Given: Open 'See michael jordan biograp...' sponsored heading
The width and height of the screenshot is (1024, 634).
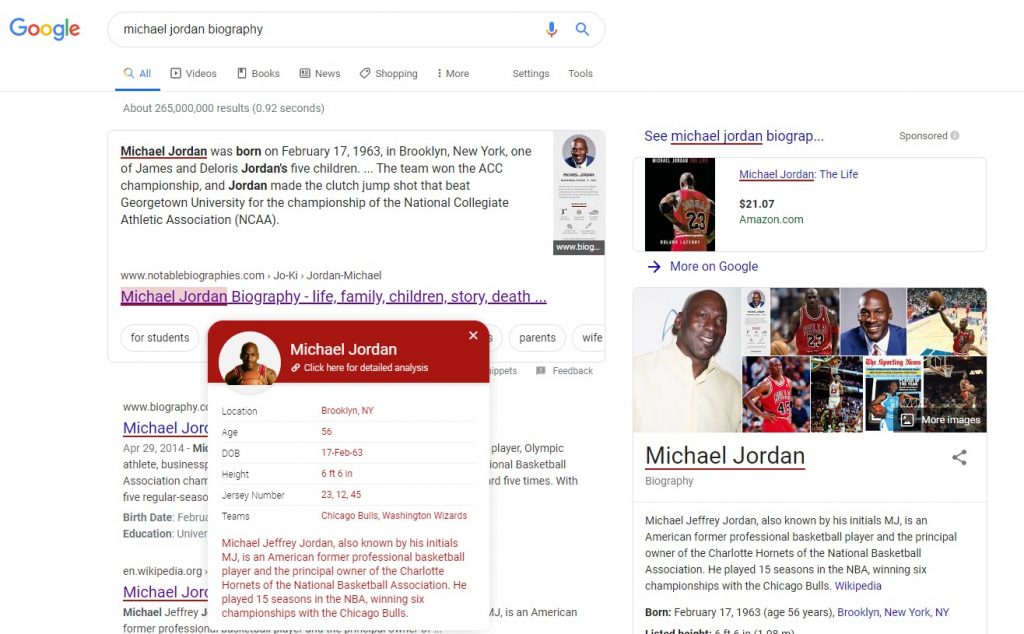Looking at the screenshot, I should (x=733, y=136).
